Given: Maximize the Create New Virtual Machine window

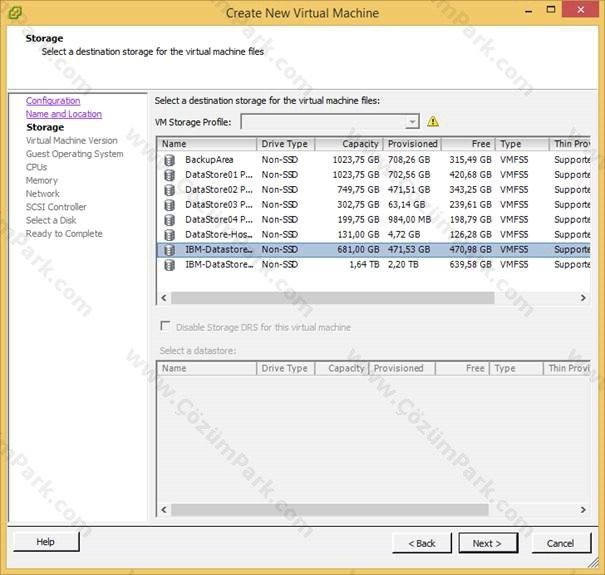Looking at the screenshot, I should pyautogui.click(x=551, y=10).
